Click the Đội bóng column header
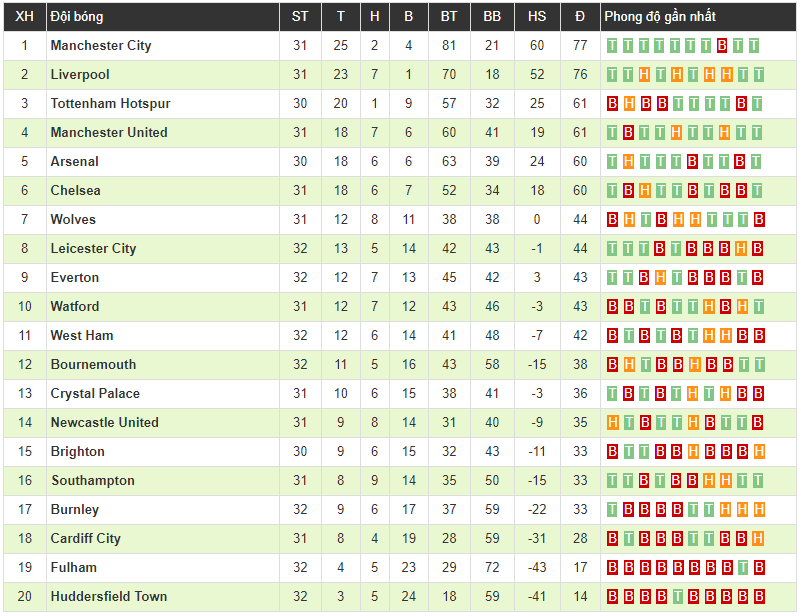This screenshot has height=616, width=801. point(77,17)
